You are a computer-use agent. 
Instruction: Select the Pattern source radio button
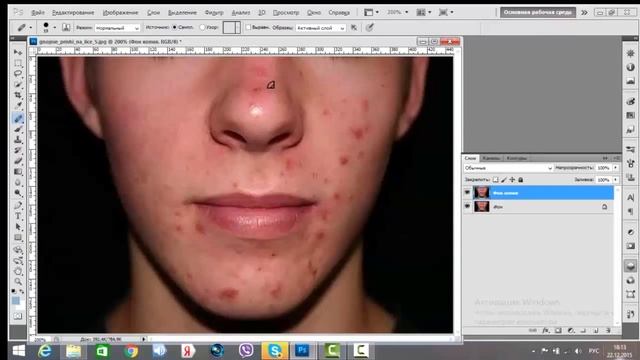[x=202, y=27]
